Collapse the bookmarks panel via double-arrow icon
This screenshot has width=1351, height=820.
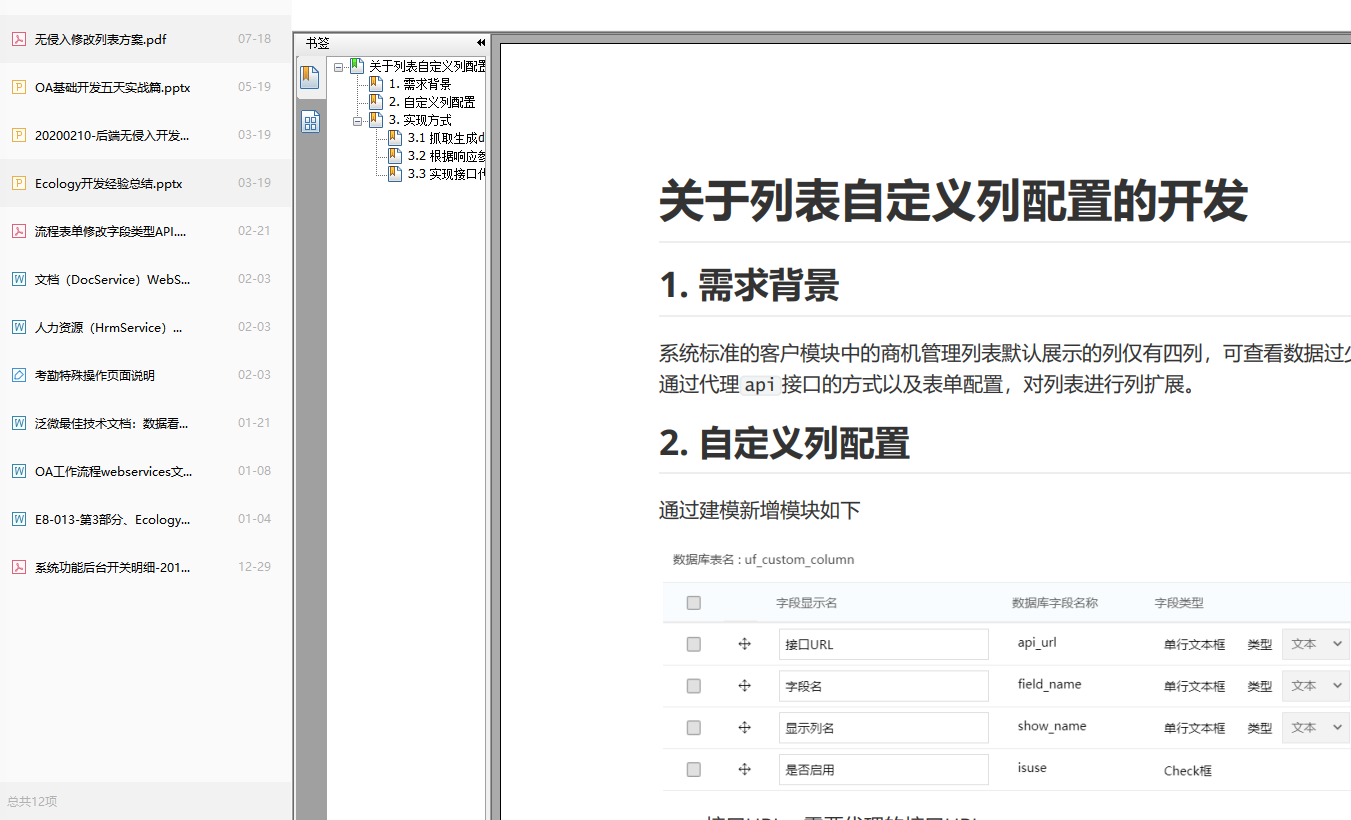click(x=480, y=42)
